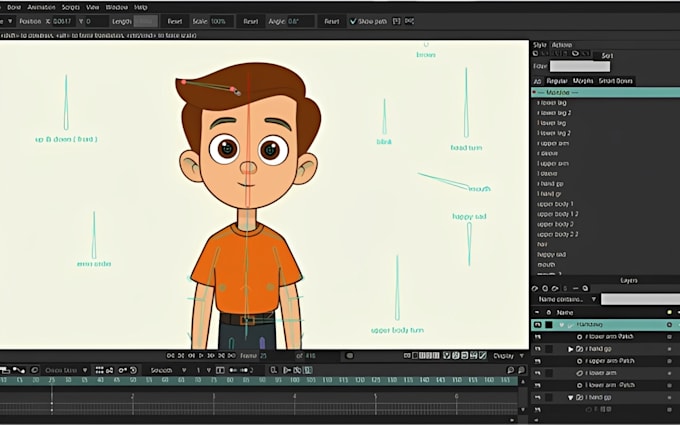Select the Morphs actions tab
Image resolution: width=680 pixels, height=425 pixels.
click(583, 81)
